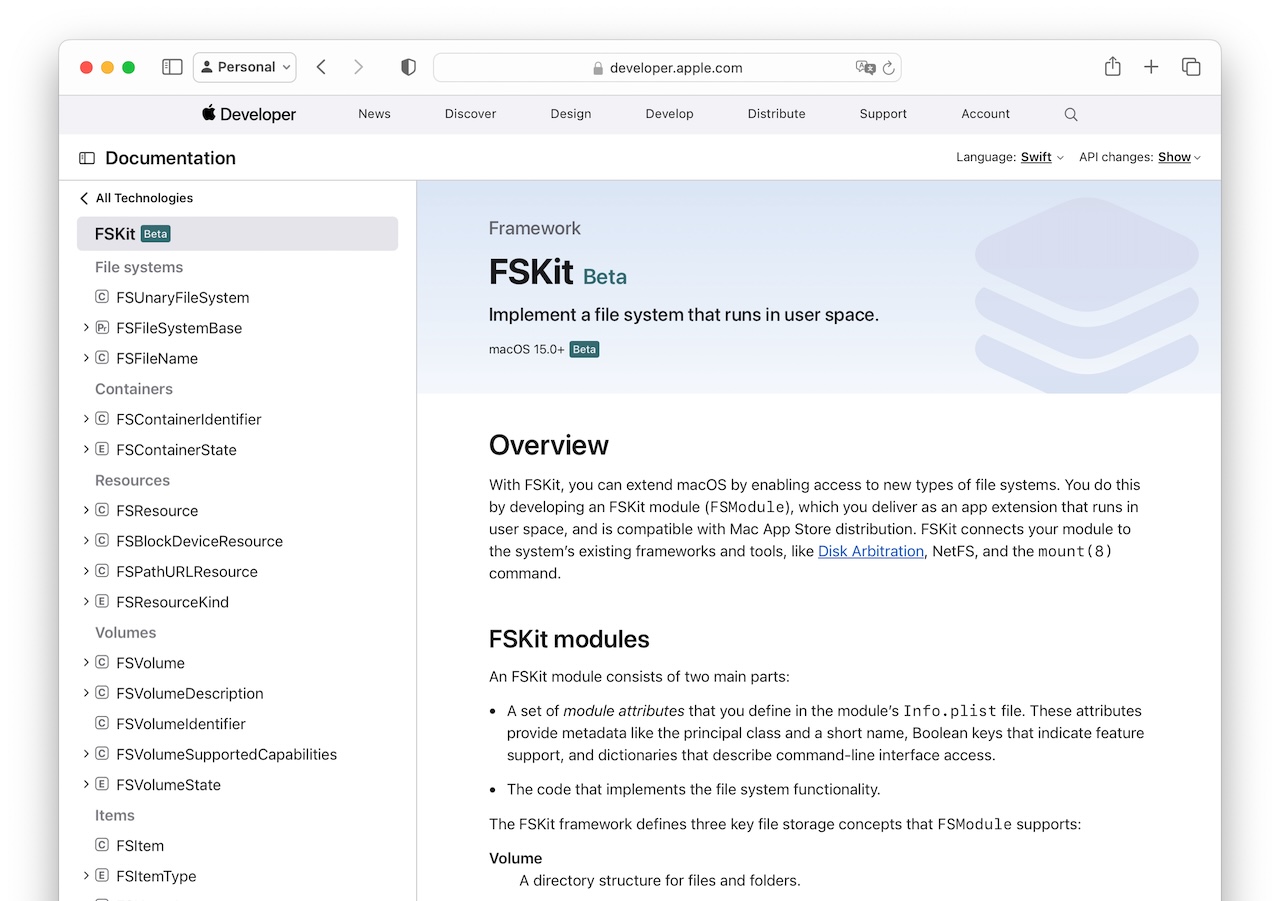Open the Apple Developer logo home
This screenshot has height=901, width=1280.
pos(249,114)
